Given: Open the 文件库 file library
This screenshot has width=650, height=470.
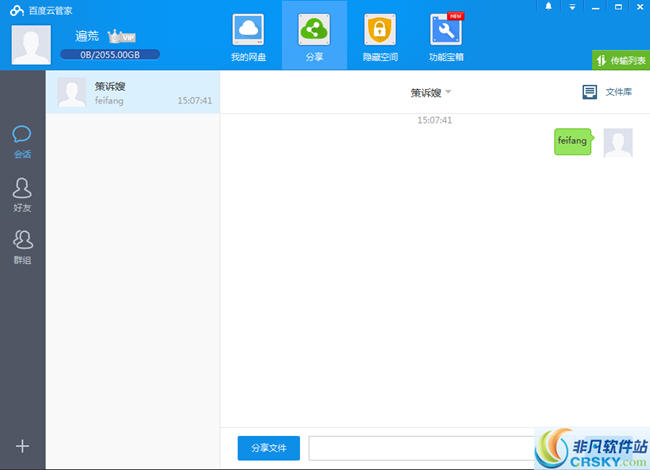Looking at the screenshot, I should pyautogui.click(x=607, y=92).
